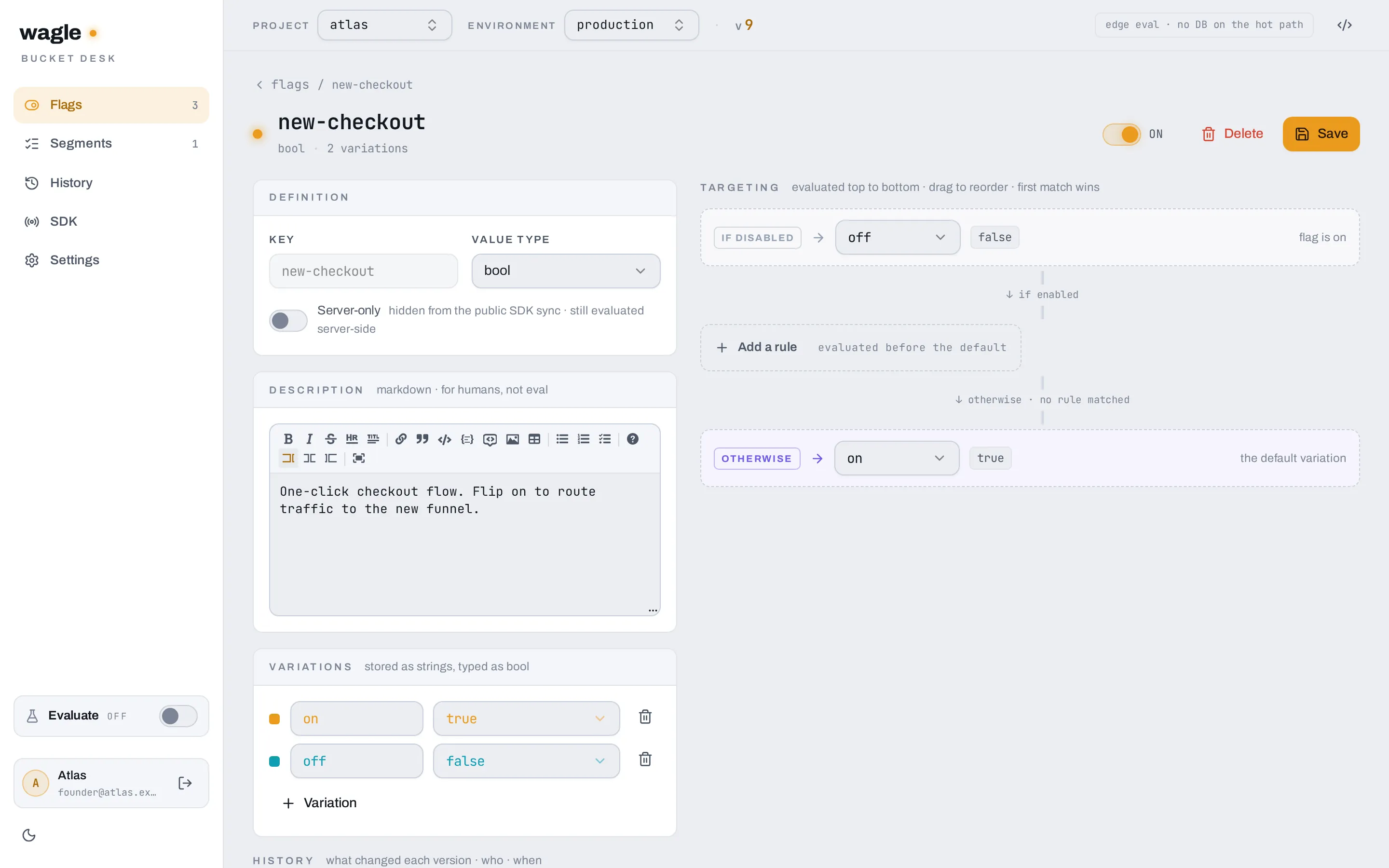Viewport: 1389px width, 868px height.
Task: Insert horizontal rule (HR) in description
Action: [x=352, y=439]
